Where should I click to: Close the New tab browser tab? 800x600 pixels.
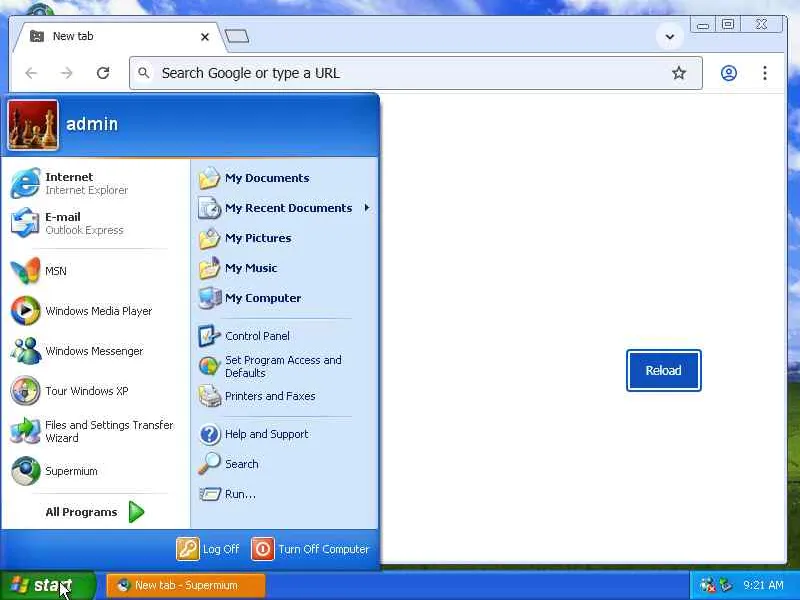pyautogui.click(x=205, y=37)
